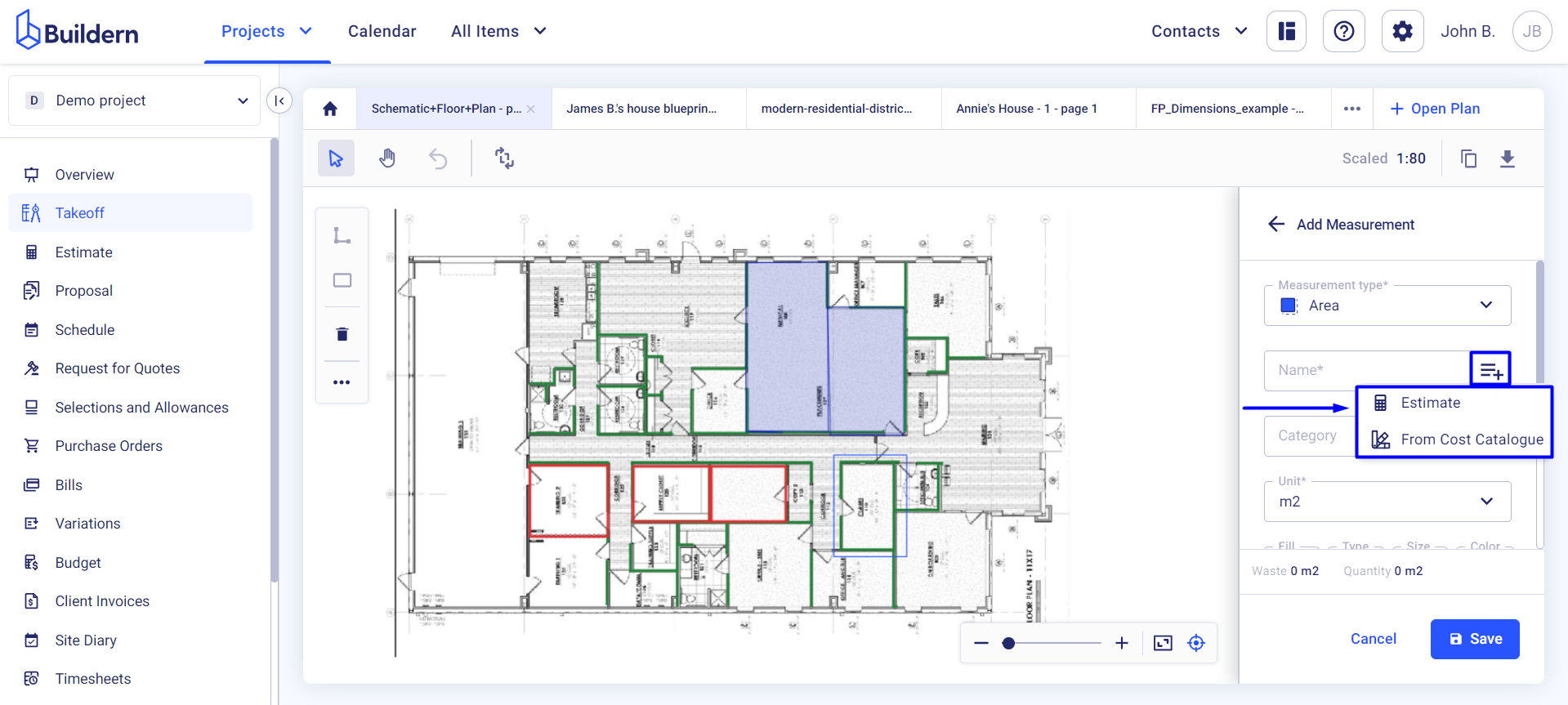Image resolution: width=1568 pixels, height=705 pixels.
Task: Click the copy plan icon
Action: [x=1468, y=158]
